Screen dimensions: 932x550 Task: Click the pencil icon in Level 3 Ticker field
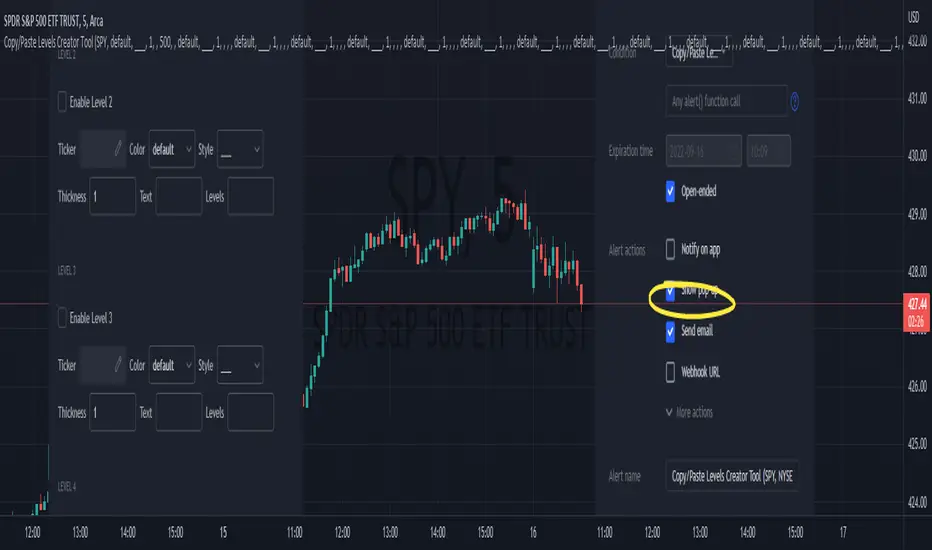click(117, 365)
